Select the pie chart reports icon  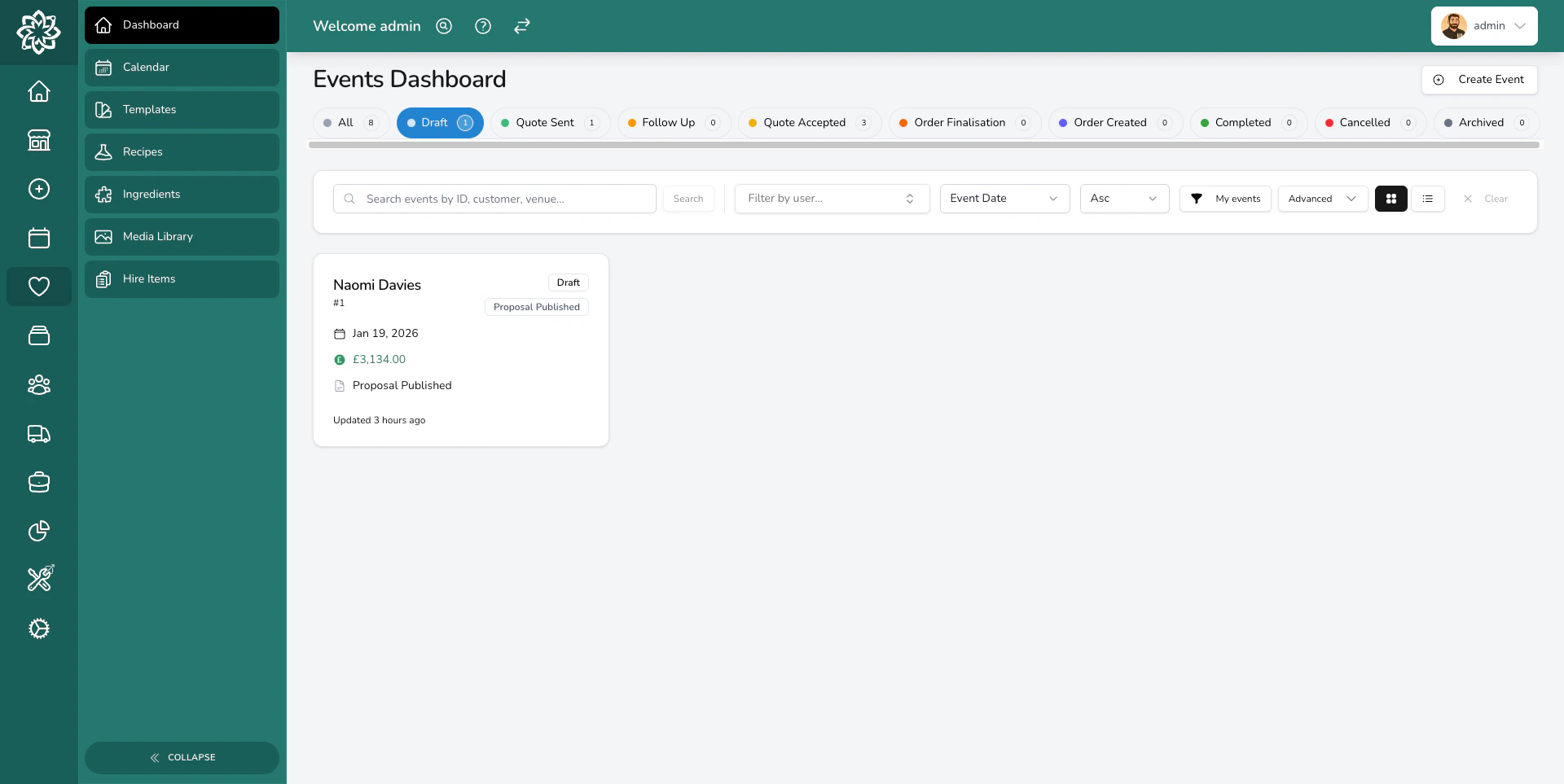click(38, 531)
